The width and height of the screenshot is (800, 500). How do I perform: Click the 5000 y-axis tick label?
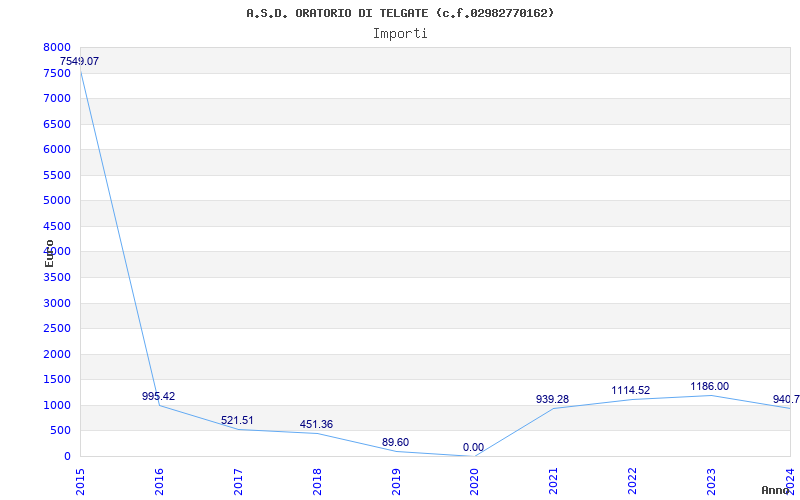tap(57, 201)
